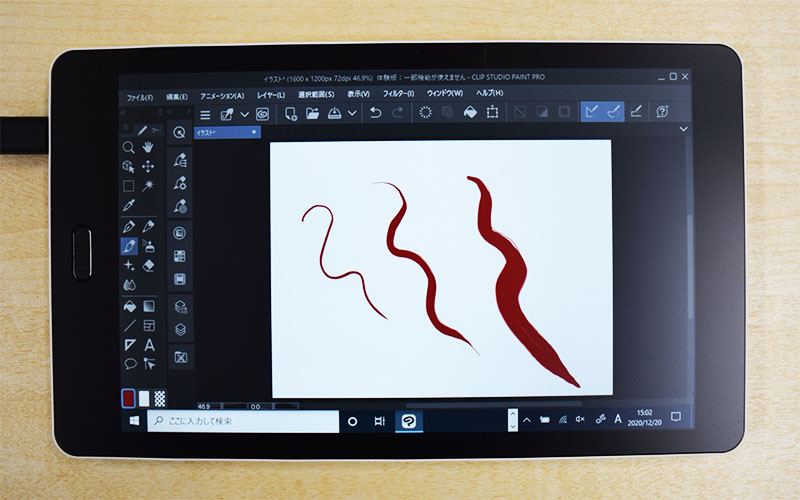Select the Eyedropper tool

tap(129, 205)
